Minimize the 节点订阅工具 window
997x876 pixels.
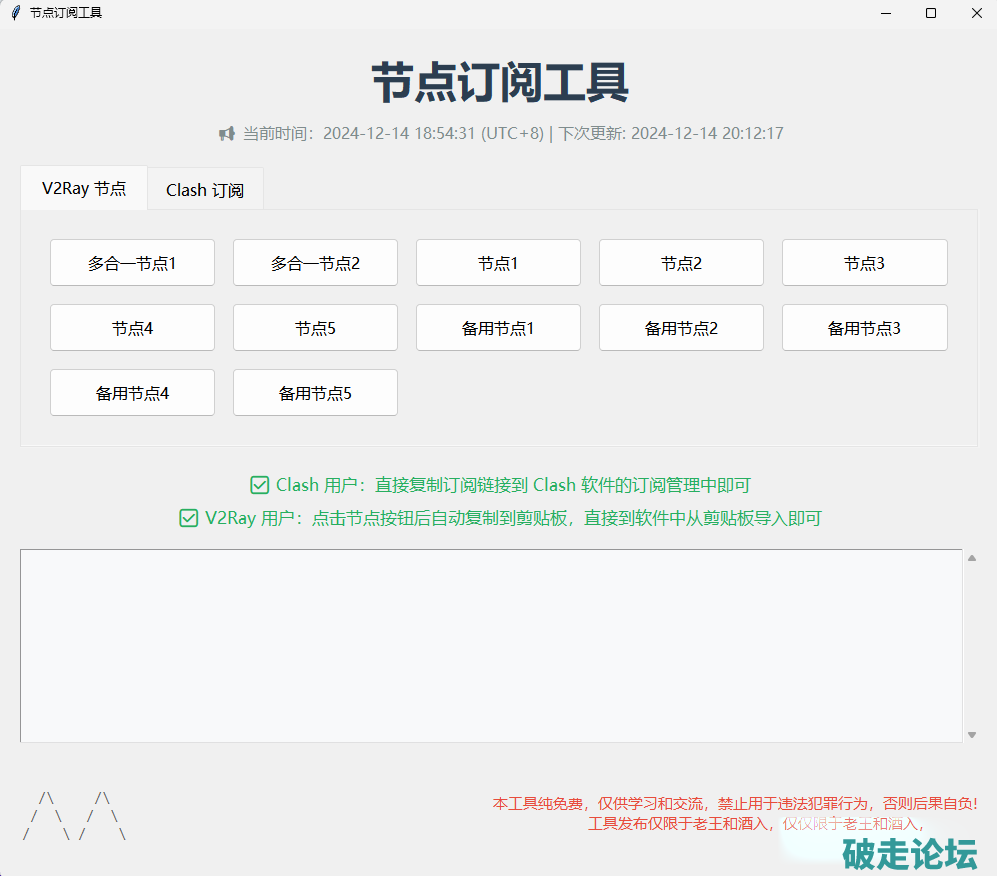pyautogui.click(x=885, y=13)
